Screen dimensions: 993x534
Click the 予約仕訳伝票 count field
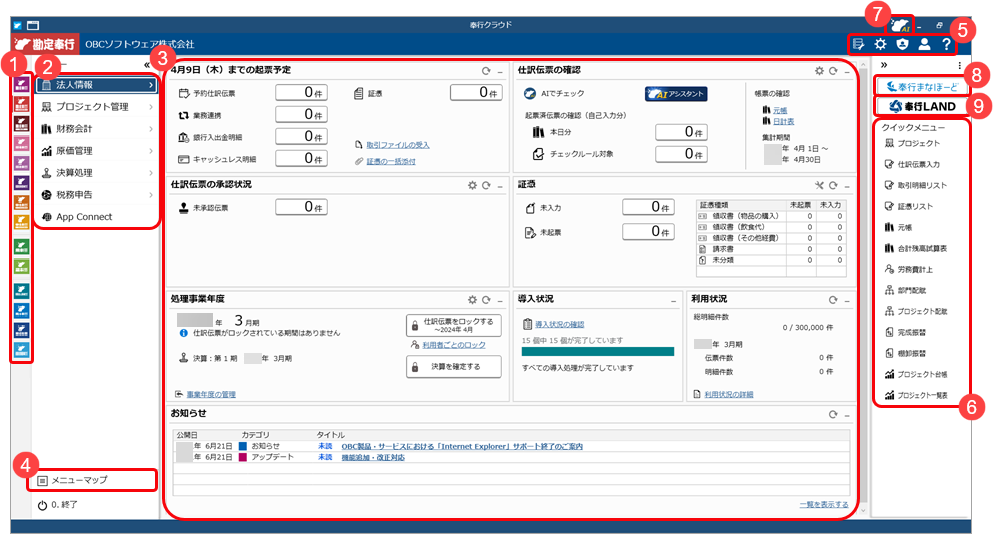tap(301, 93)
